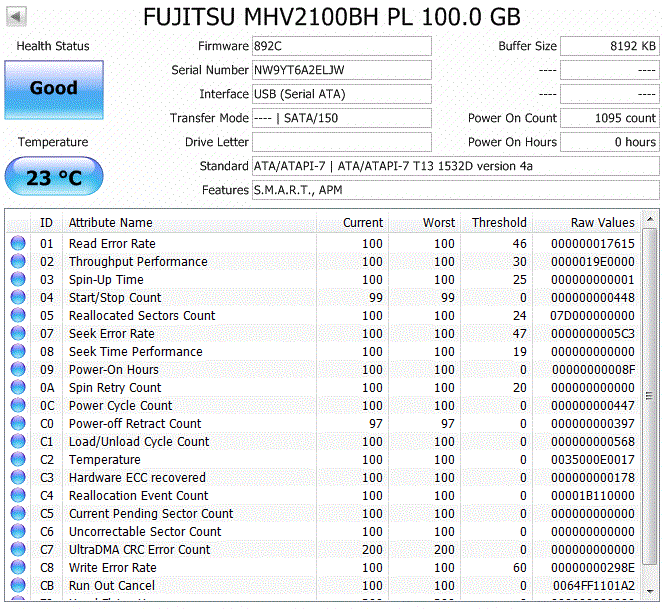Click raw value 0035000E0017
This screenshot has height=609, width=666.
593,460
